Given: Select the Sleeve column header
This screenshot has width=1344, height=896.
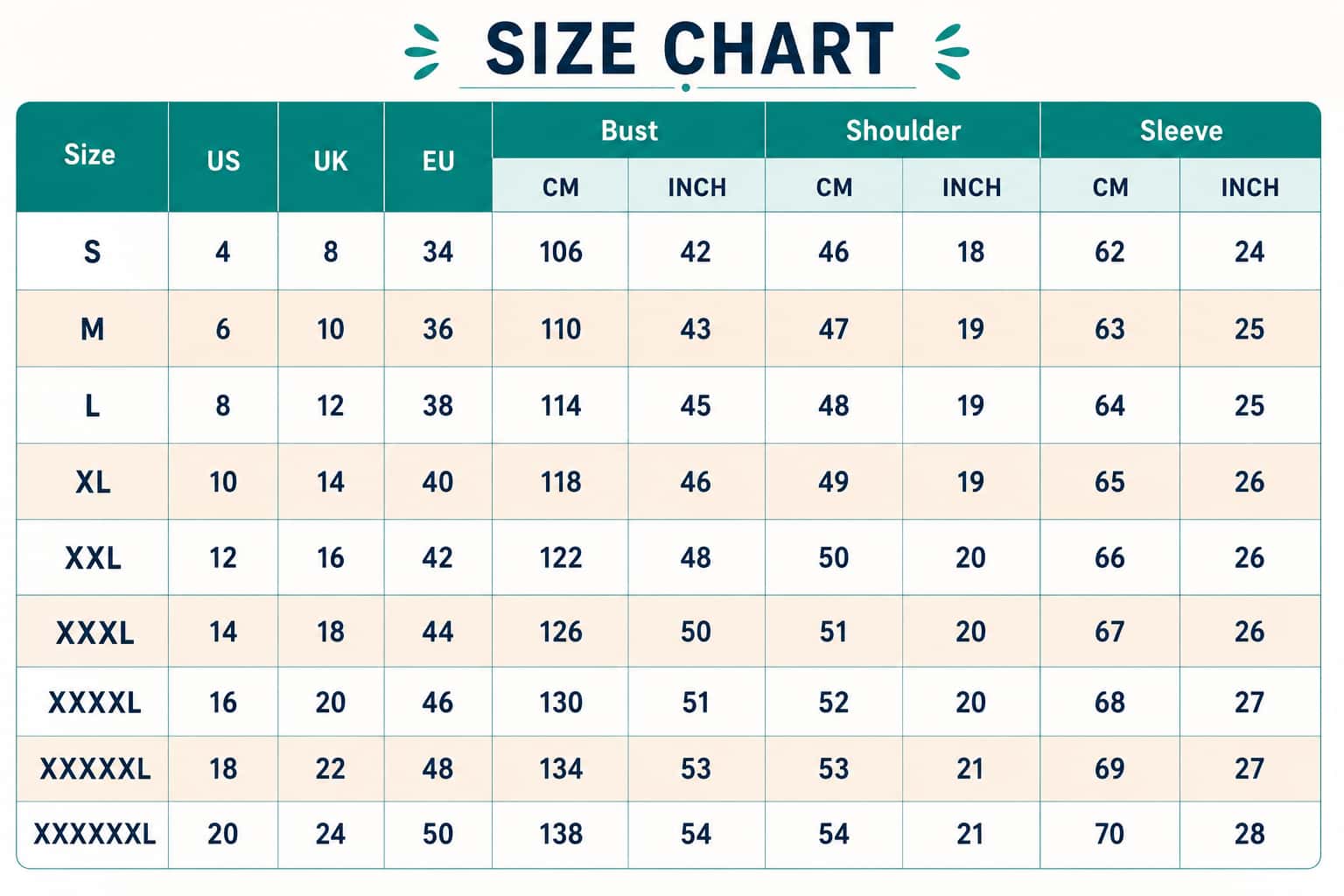Looking at the screenshot, I should (1180, 130).
